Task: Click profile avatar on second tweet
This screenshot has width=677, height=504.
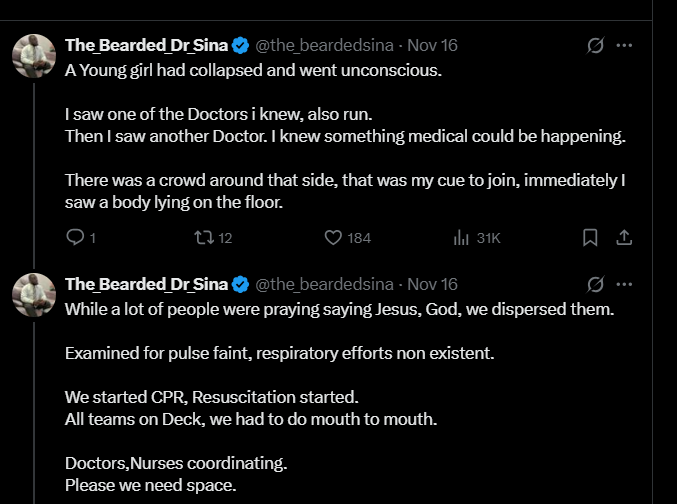Action: (x=33, y=293)
